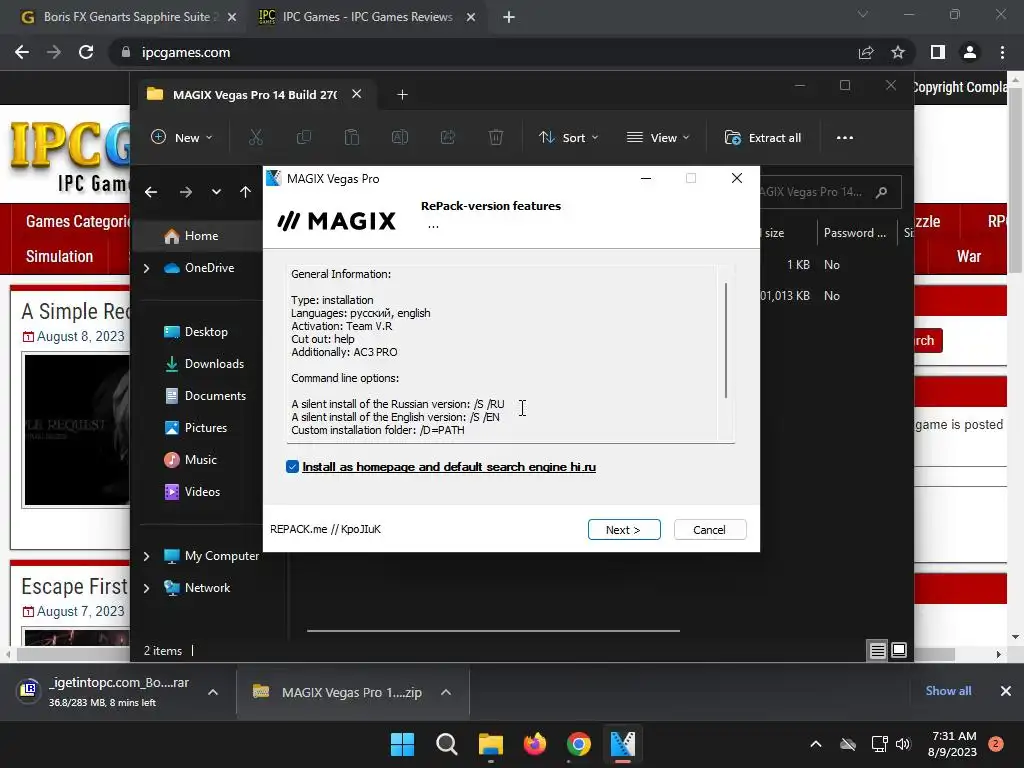
Task: Expand options for MAGIX Vegas Pro zip download
Action: click(x=446, y=692)
